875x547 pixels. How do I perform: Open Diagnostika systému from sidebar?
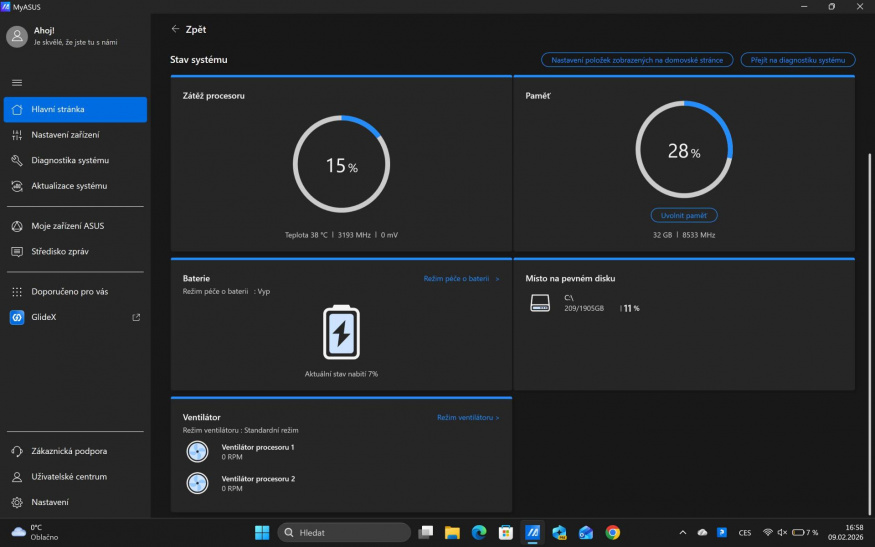pos(70,160)
